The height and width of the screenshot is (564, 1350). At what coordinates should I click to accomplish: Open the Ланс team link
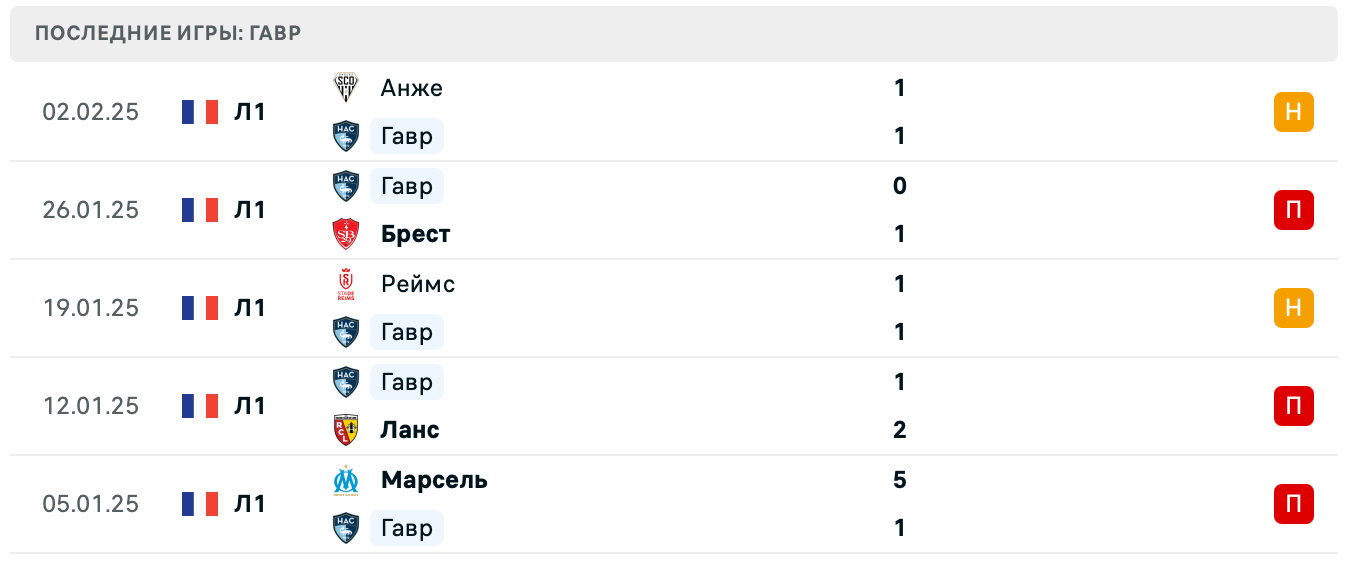pos(410,430)
